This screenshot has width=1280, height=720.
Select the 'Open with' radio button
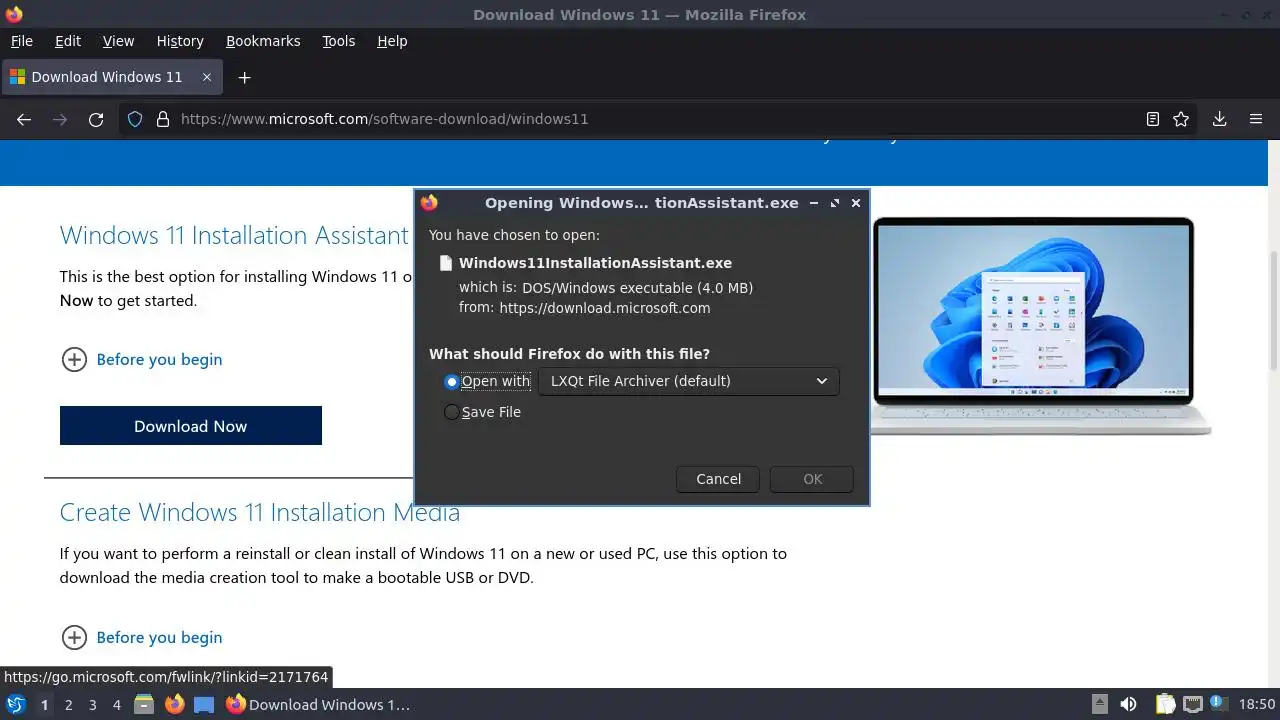coord(452,382)
